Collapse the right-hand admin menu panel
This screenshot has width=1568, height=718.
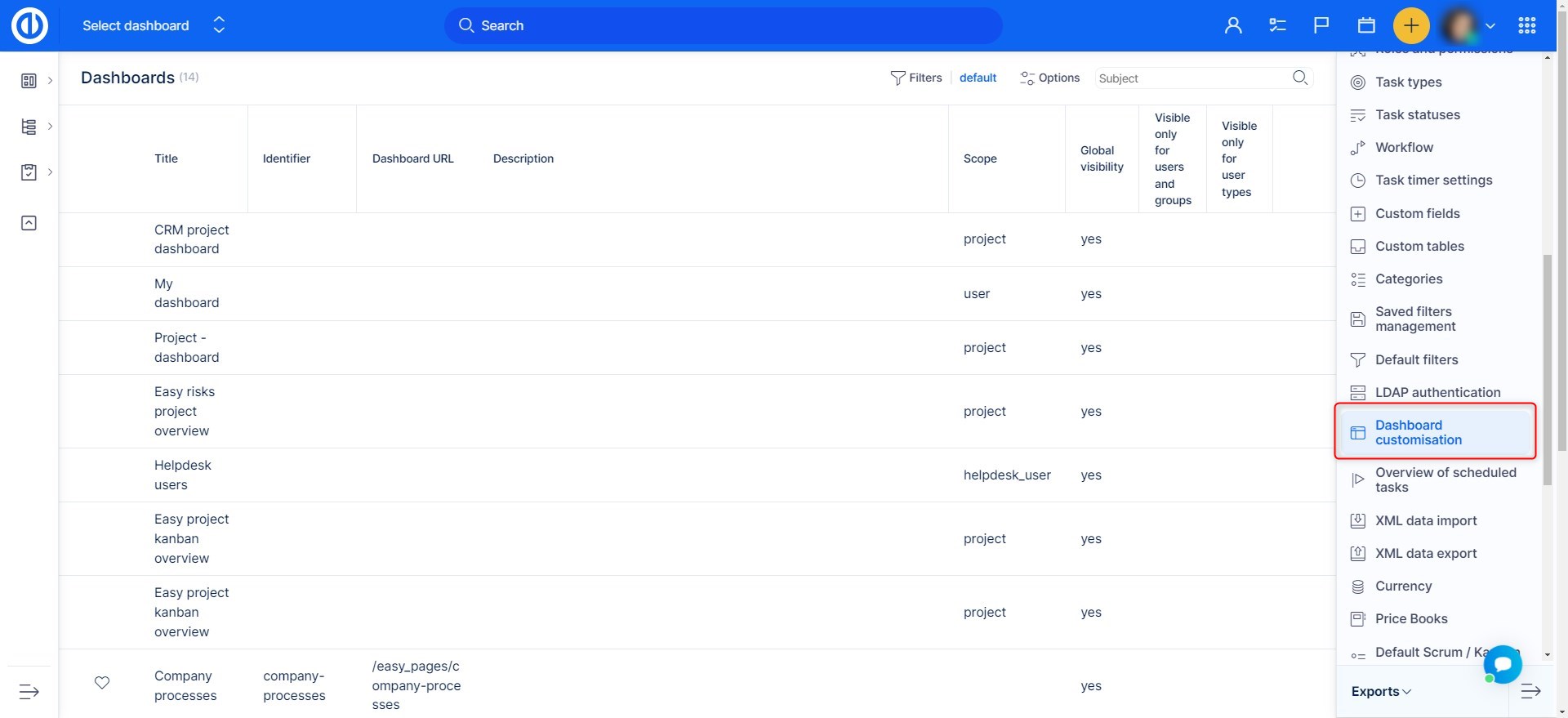click(x=1530, y=692)
